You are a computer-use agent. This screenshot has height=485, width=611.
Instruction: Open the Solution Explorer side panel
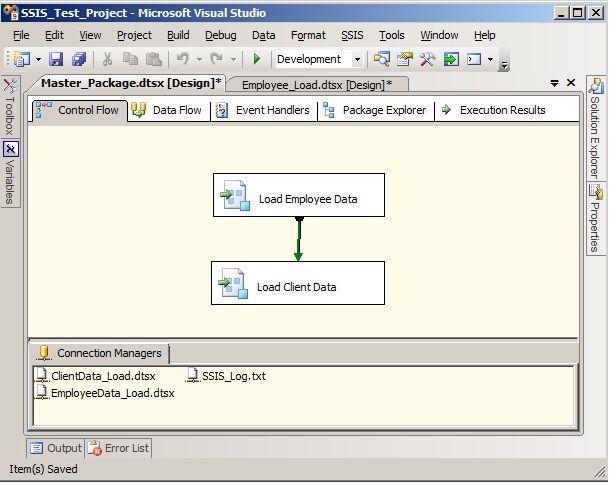[x=596, y=128]
